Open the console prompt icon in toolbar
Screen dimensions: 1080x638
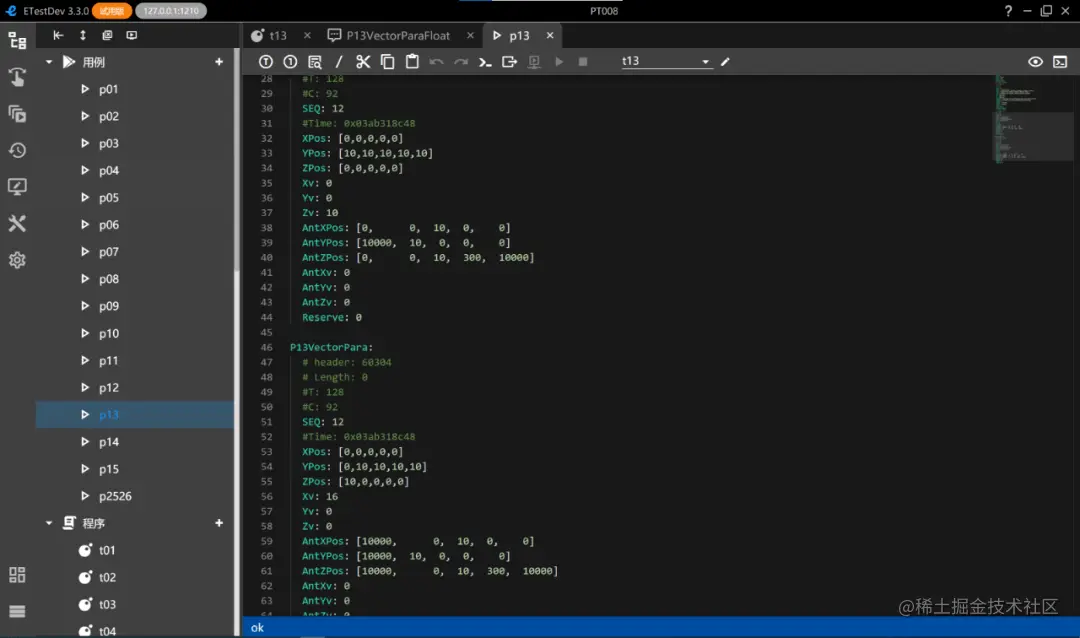[x=485, y=62]
